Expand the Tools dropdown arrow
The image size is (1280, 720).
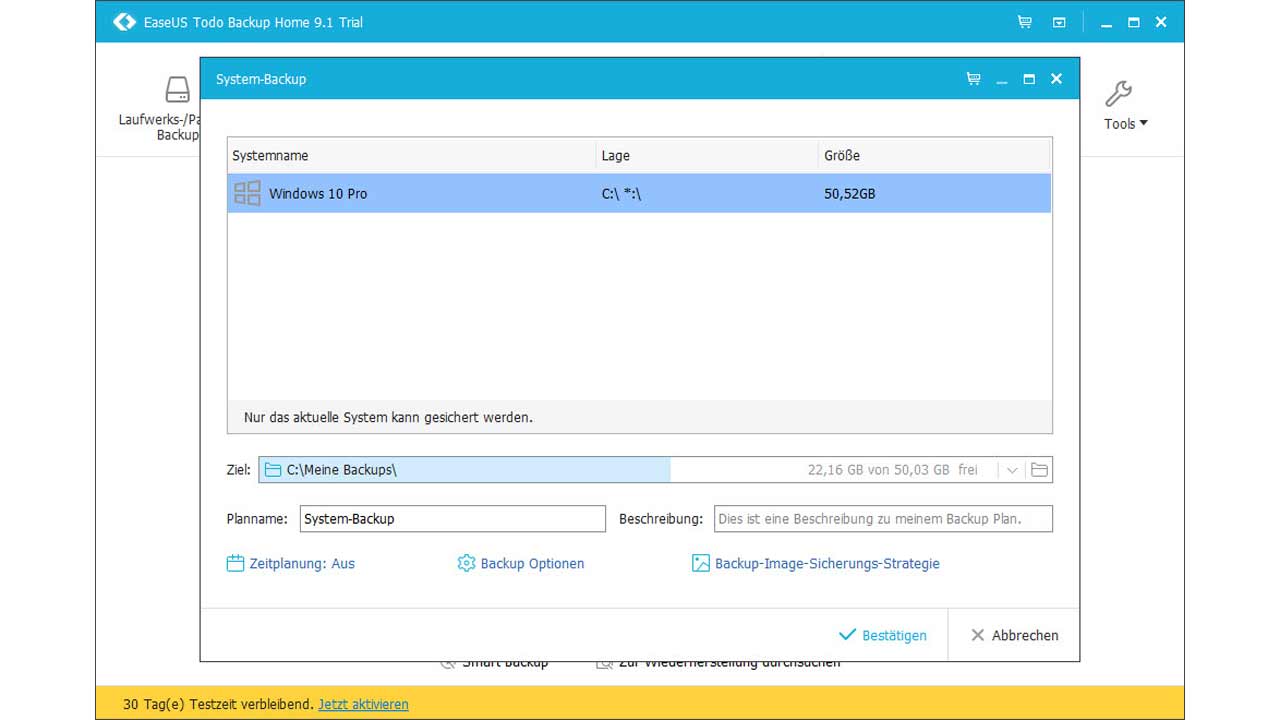tap(1144, 124)
